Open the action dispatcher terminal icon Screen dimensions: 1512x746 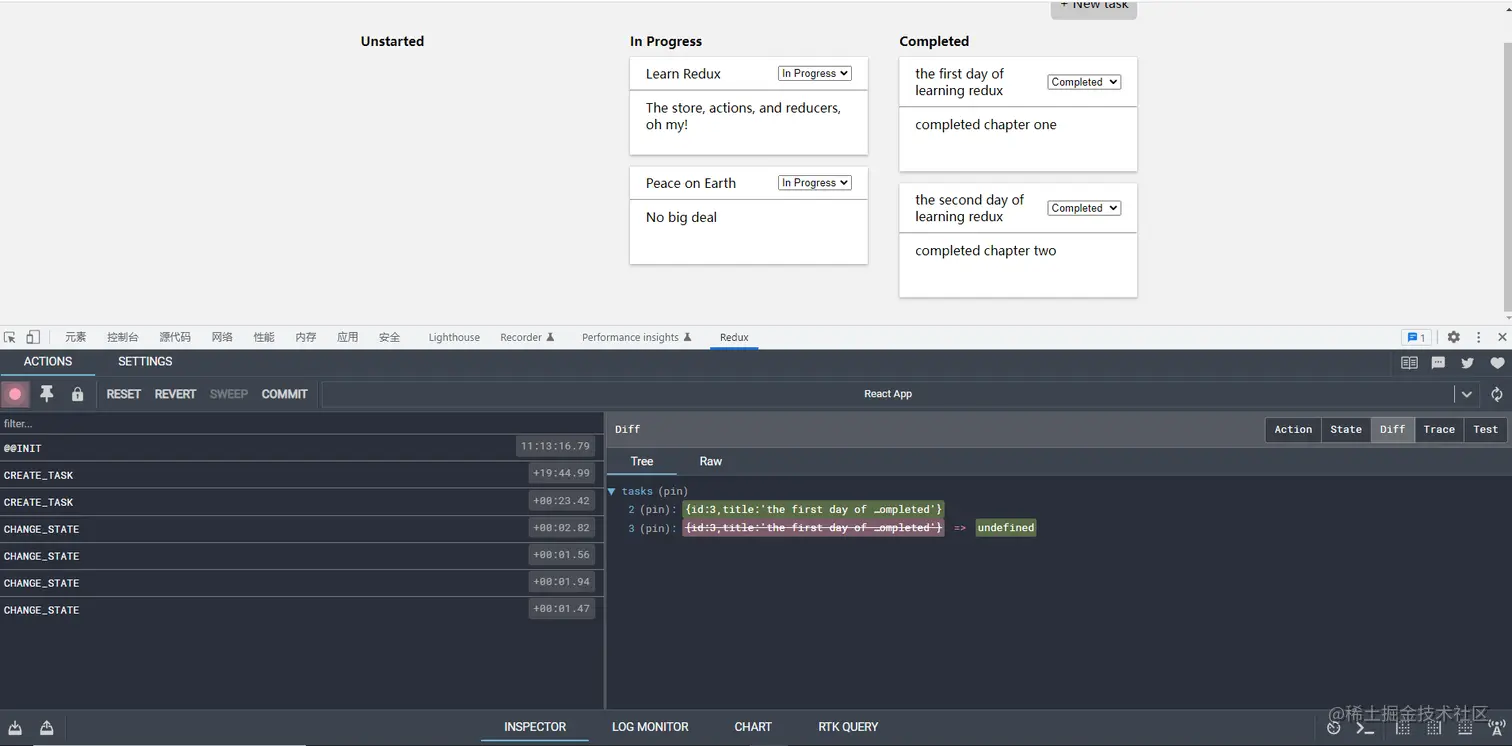(x=1364, y=727)
